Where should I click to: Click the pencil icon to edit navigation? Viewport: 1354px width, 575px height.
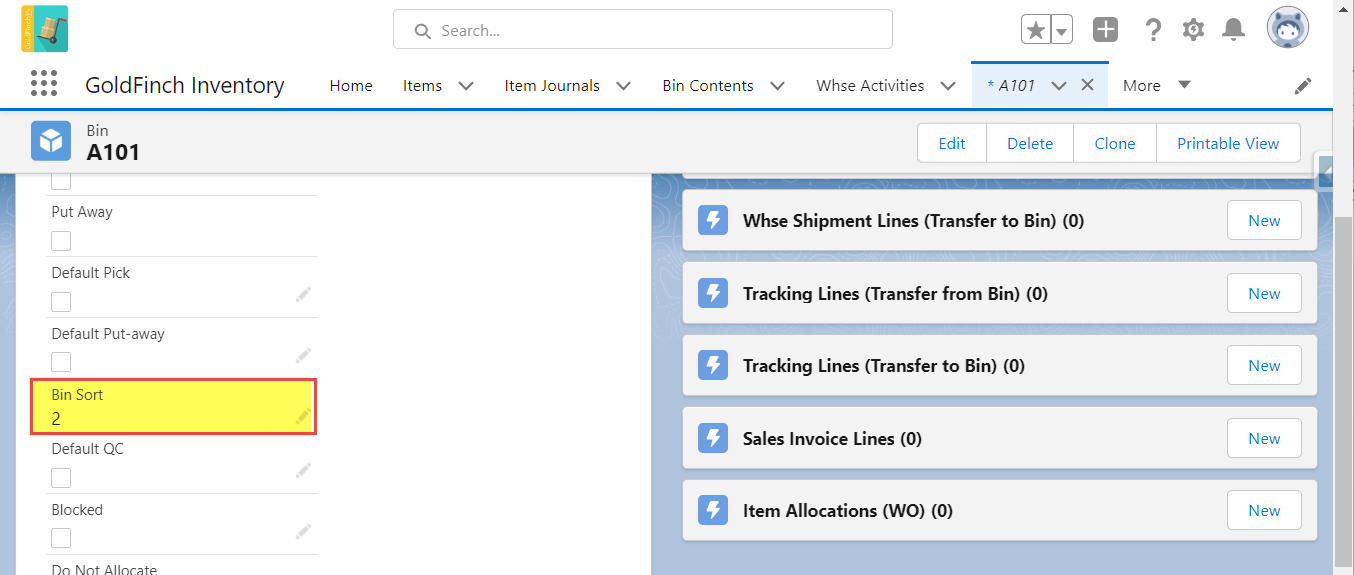(x=1303, y=86)
